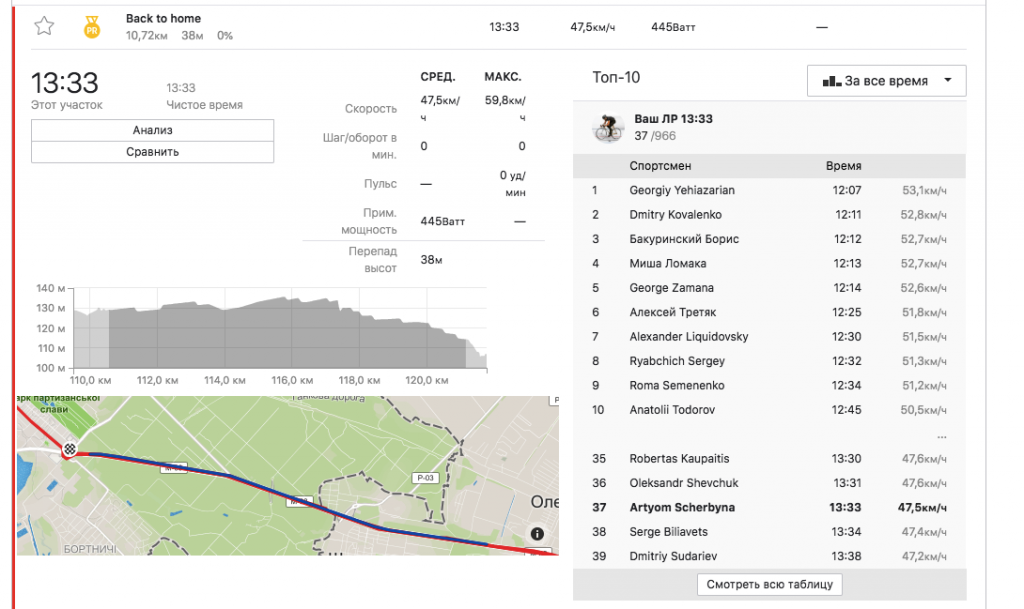Open full leaderboard via "Смотреть всю таблицу"
The width and height of the screenshot is (1024, 609).
coord(770,584)
